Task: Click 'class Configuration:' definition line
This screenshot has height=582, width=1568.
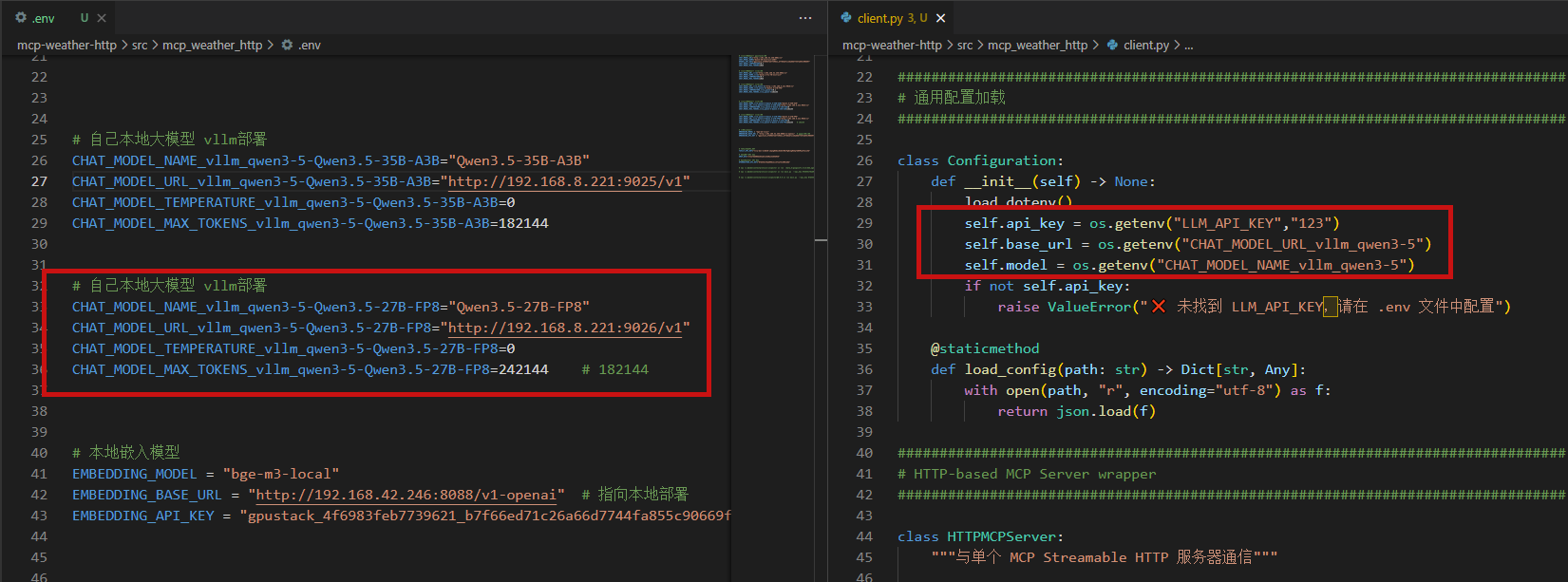Action: pyautogui.click(x=981, y=160)
